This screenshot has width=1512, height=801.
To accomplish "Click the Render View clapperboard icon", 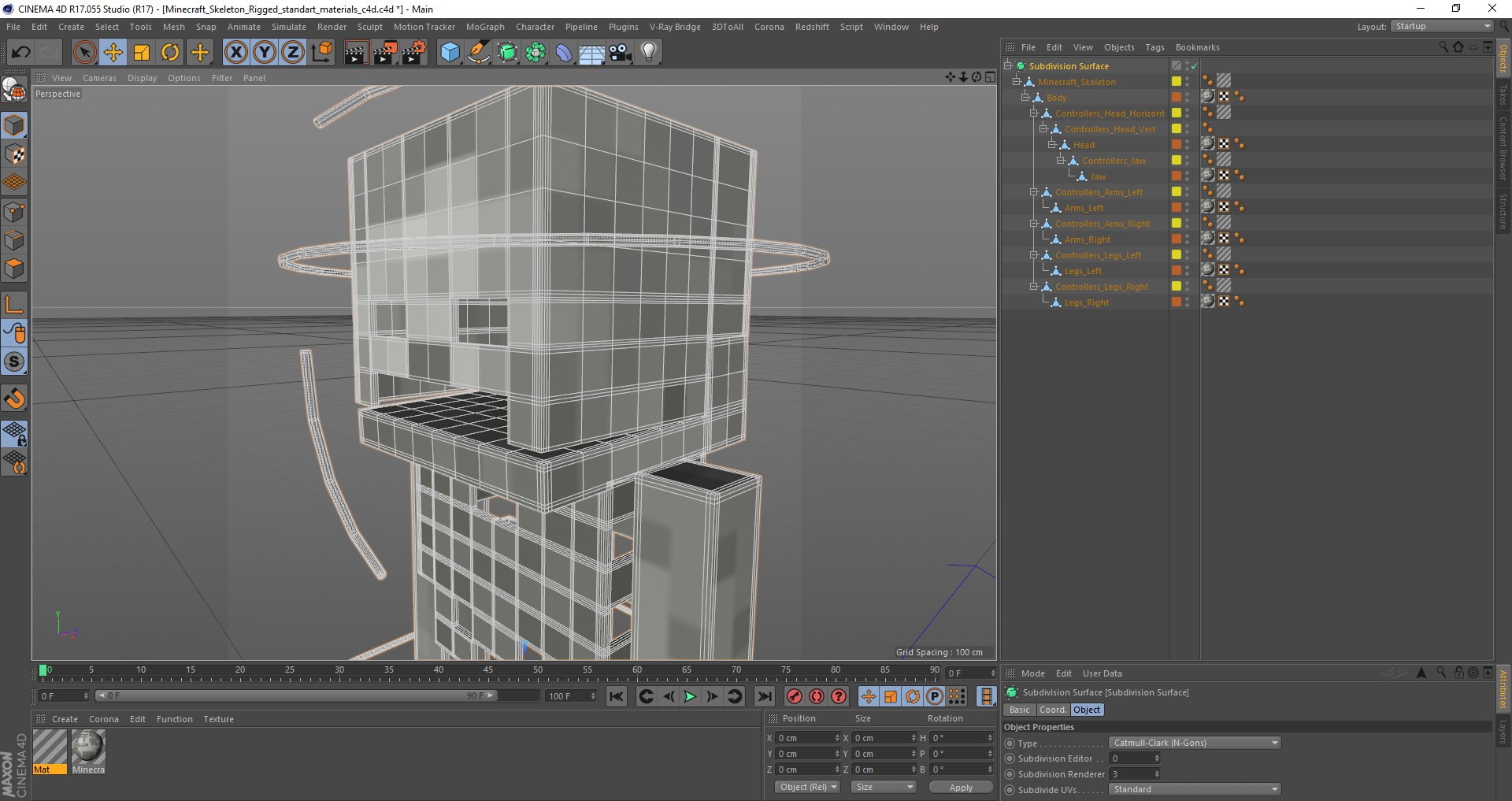I will point(356,53).
